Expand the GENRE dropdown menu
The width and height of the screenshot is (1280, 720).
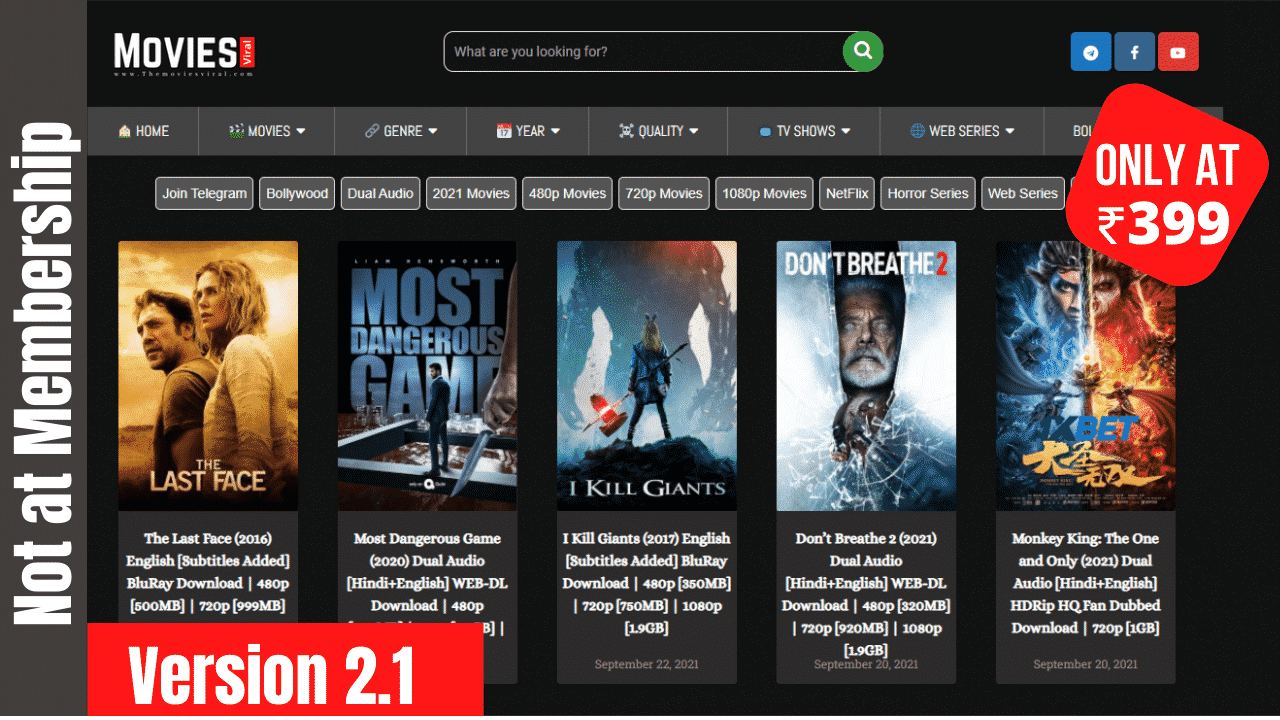point(400,131)
